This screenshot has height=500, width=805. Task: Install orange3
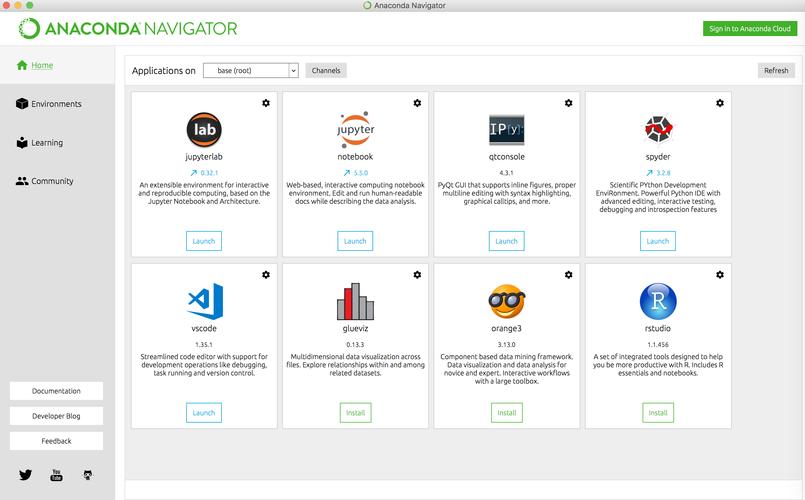pyautogui.click(x=507, y=413)
